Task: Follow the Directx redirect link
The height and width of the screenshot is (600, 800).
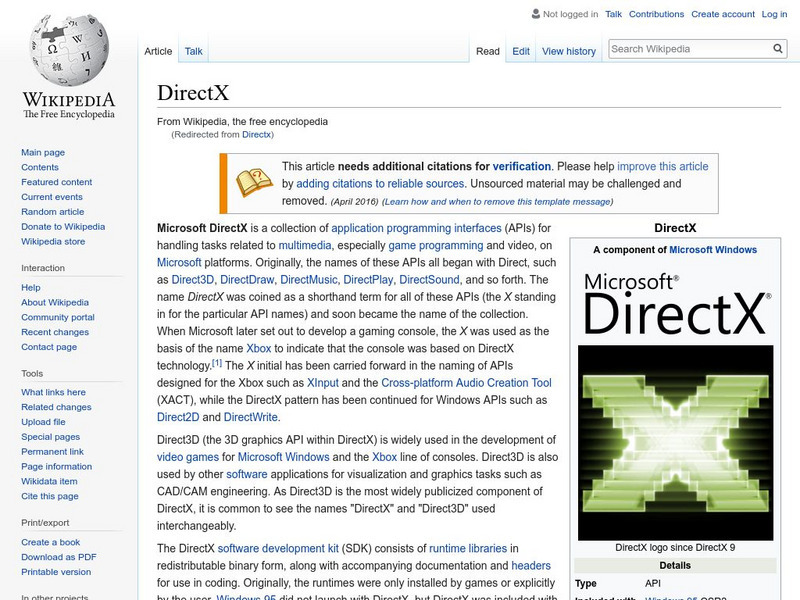Action: coord(256,135)
